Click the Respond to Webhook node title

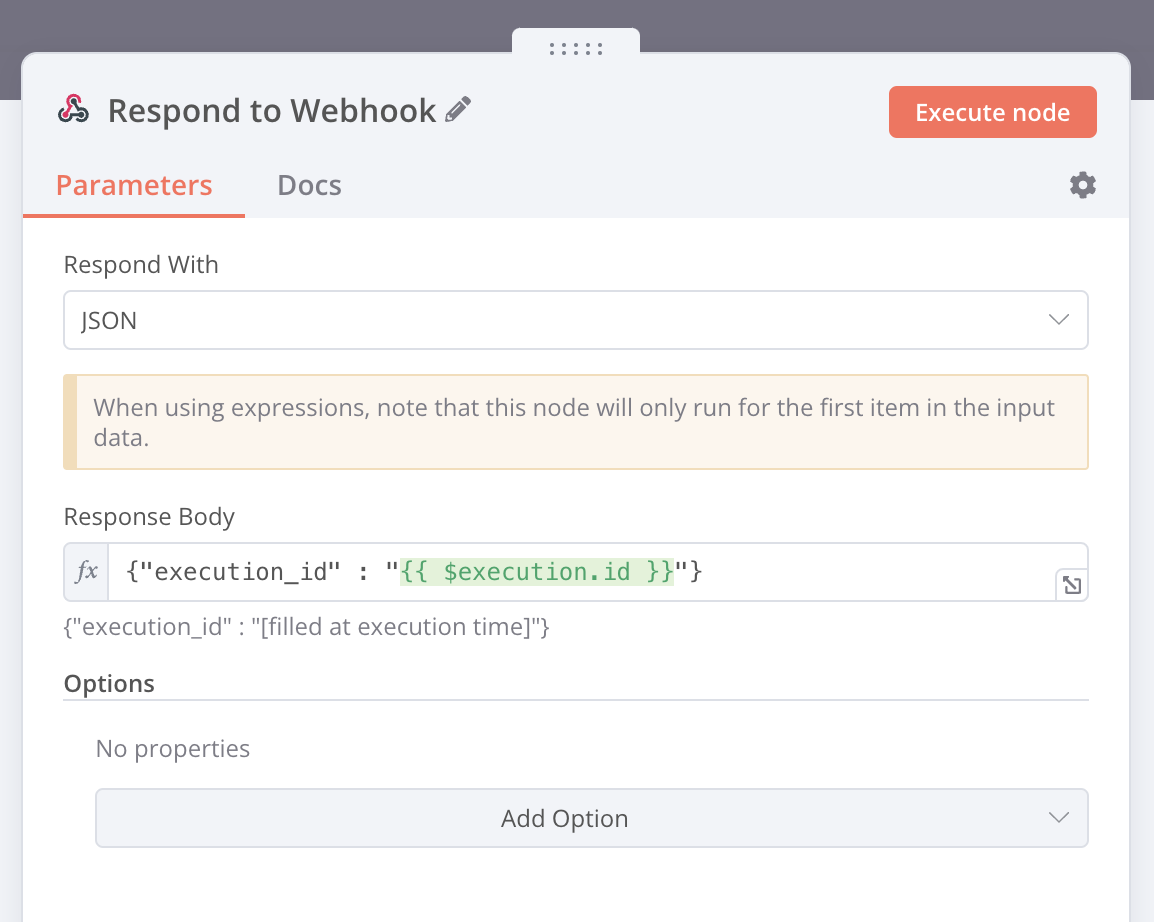tap(271, 110)
